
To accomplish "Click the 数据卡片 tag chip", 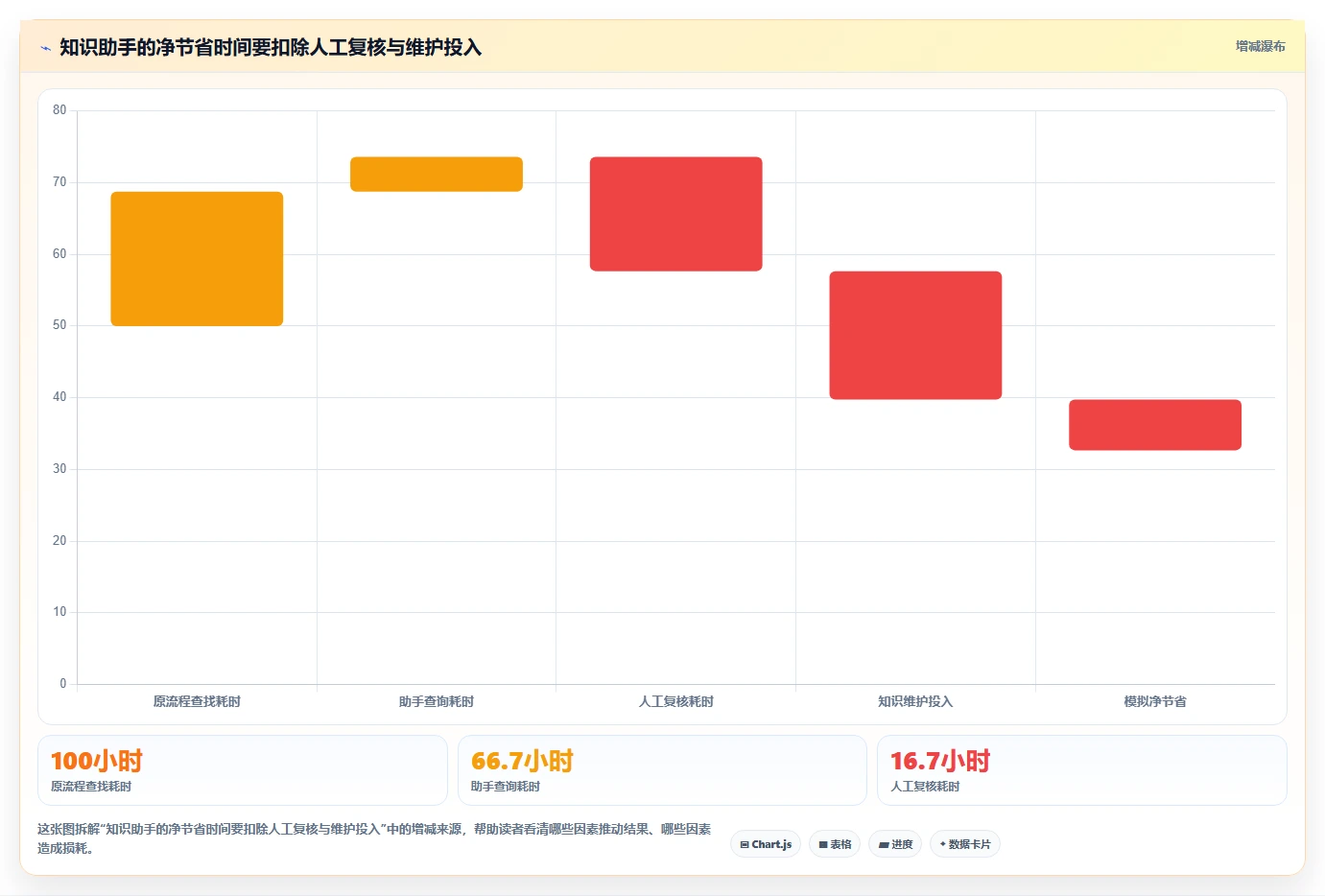I will 964,844.
